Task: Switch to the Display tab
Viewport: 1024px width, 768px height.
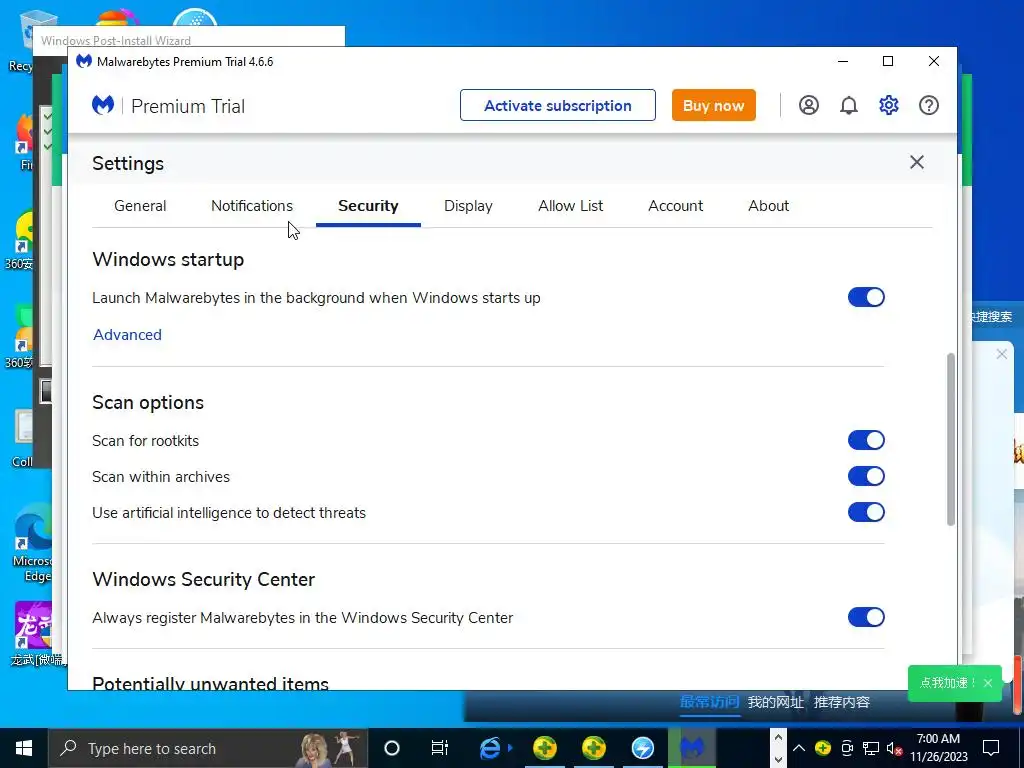Action: click(468, 206)
